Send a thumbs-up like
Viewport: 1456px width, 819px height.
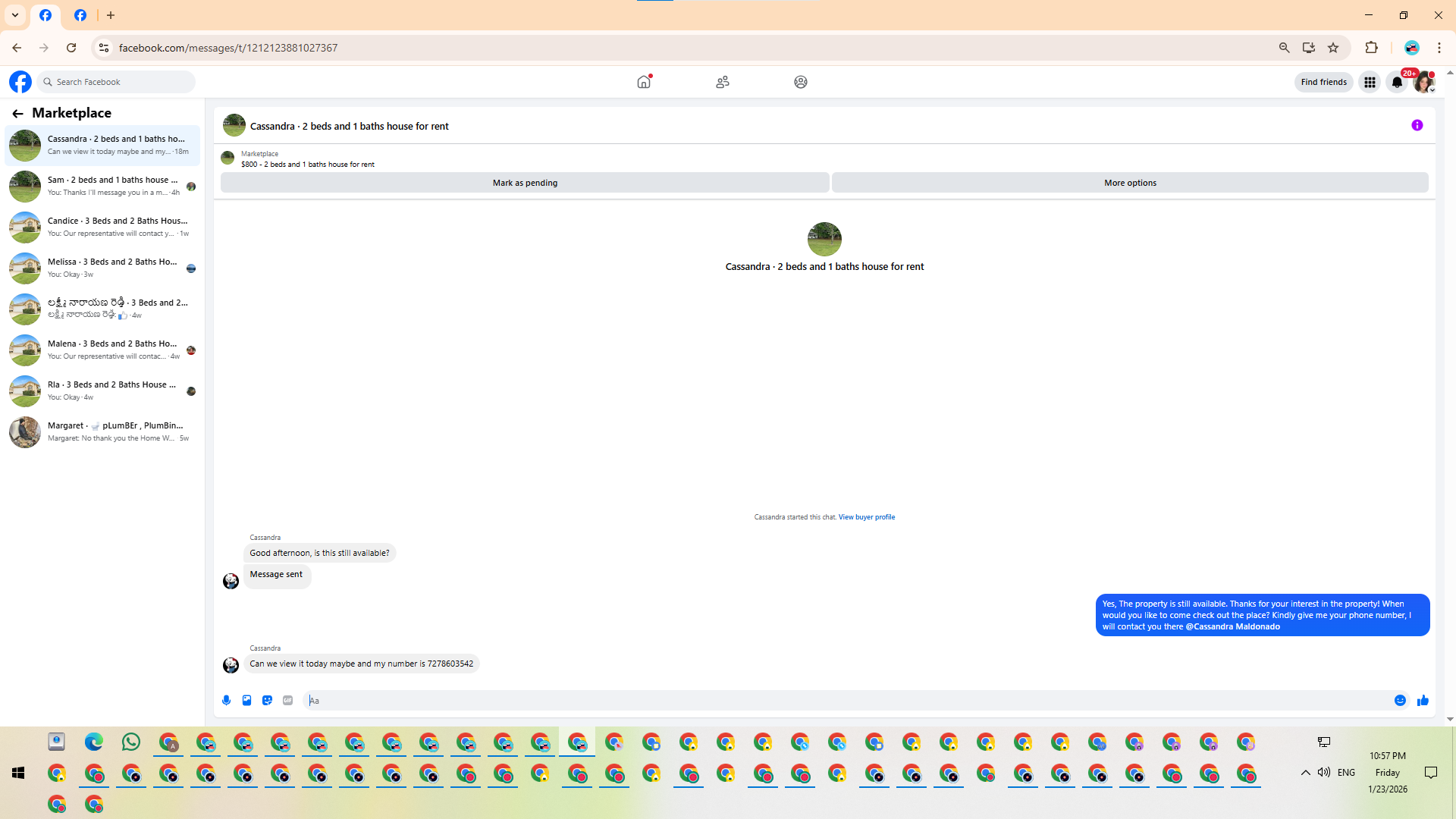1423,701
